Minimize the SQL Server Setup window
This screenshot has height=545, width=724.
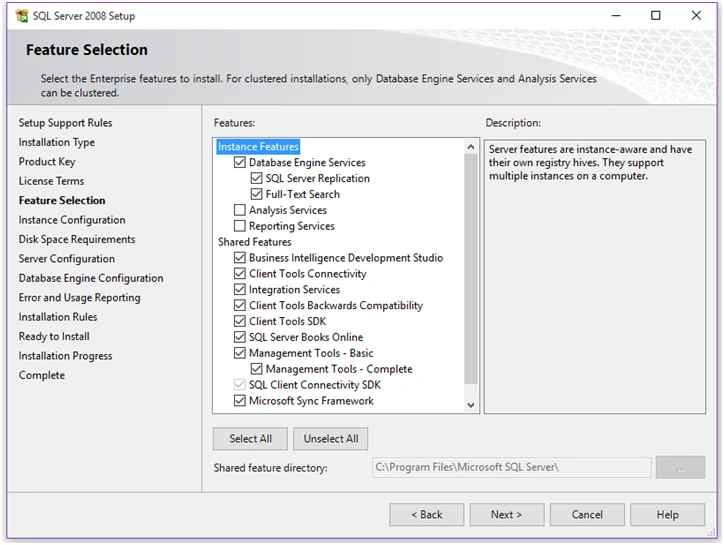tap(616, 16)
